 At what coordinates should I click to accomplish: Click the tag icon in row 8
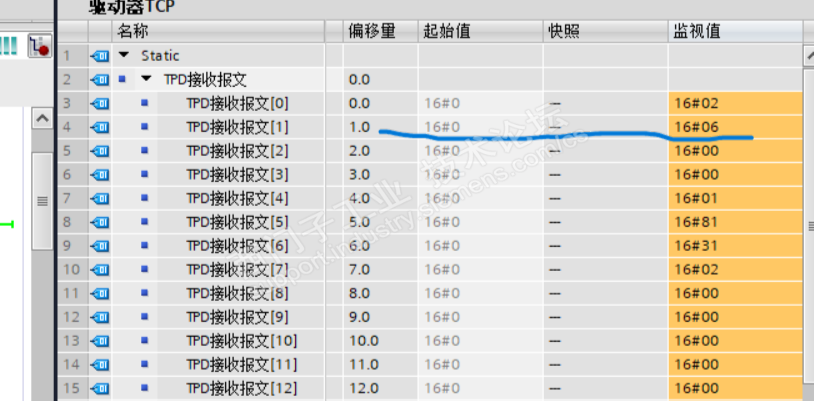pyautogui.click(x=100, y=222)
